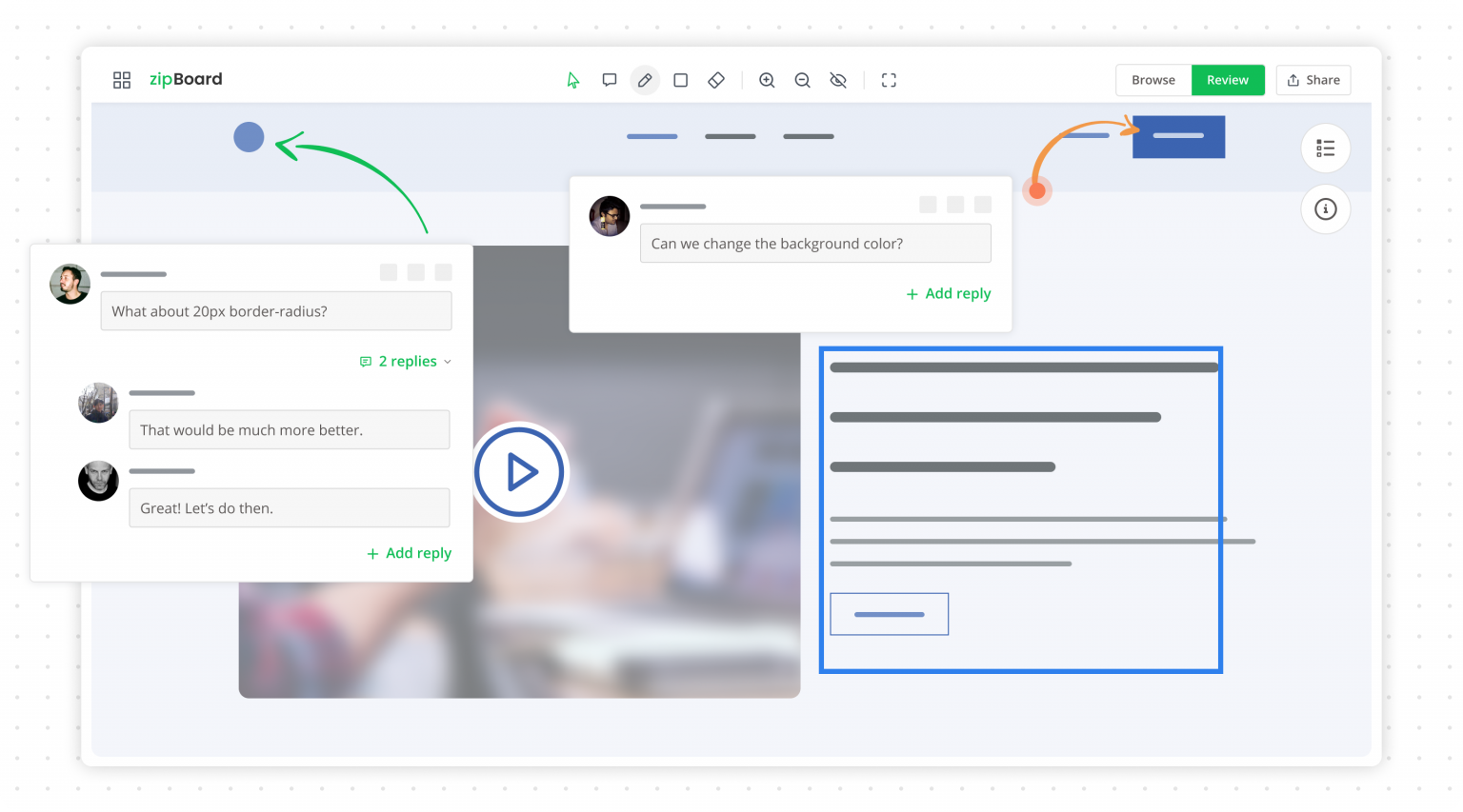Click the background color comment text field
The width and height of the screenshot is (1463, 812).
point(815,243)
